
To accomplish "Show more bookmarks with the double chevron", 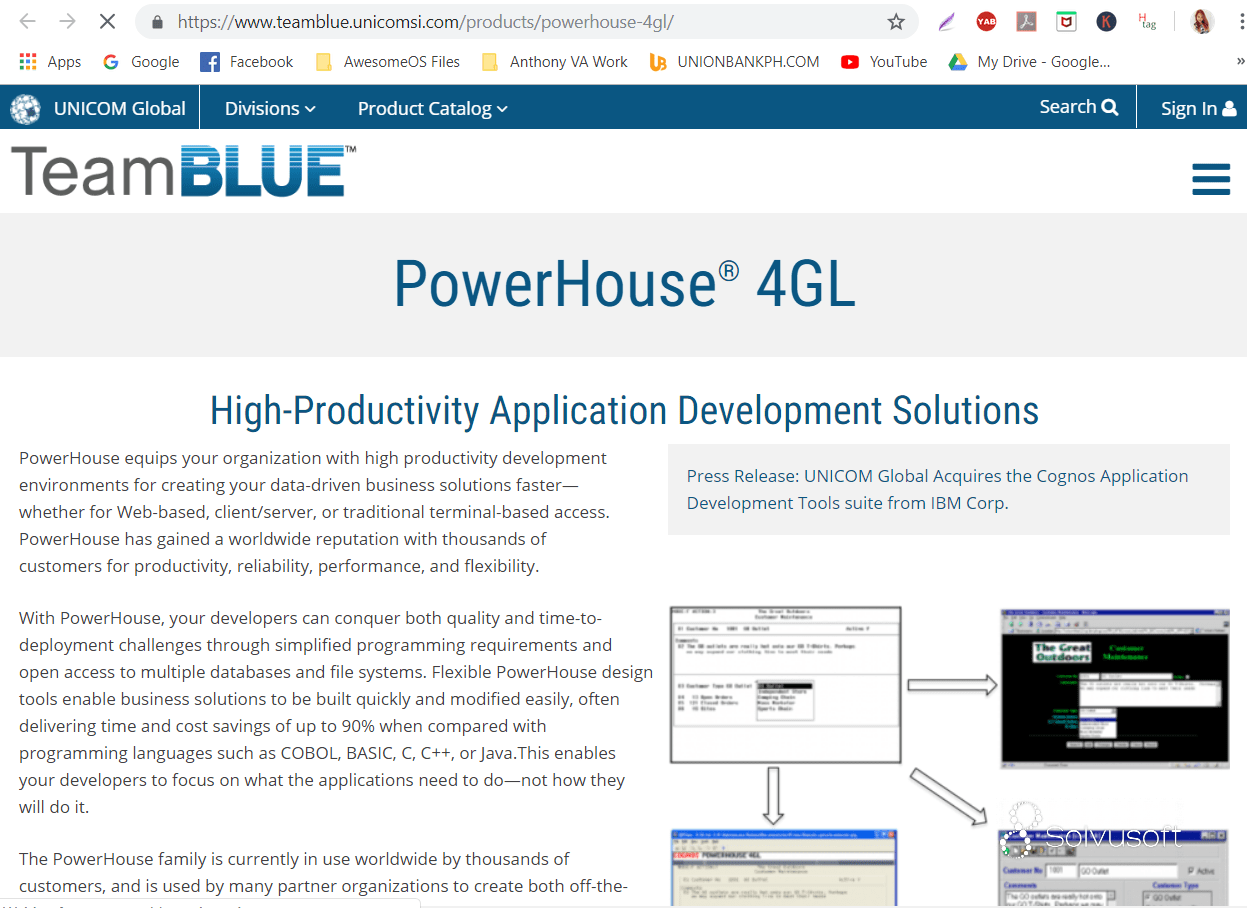I will pos(1240,62).
